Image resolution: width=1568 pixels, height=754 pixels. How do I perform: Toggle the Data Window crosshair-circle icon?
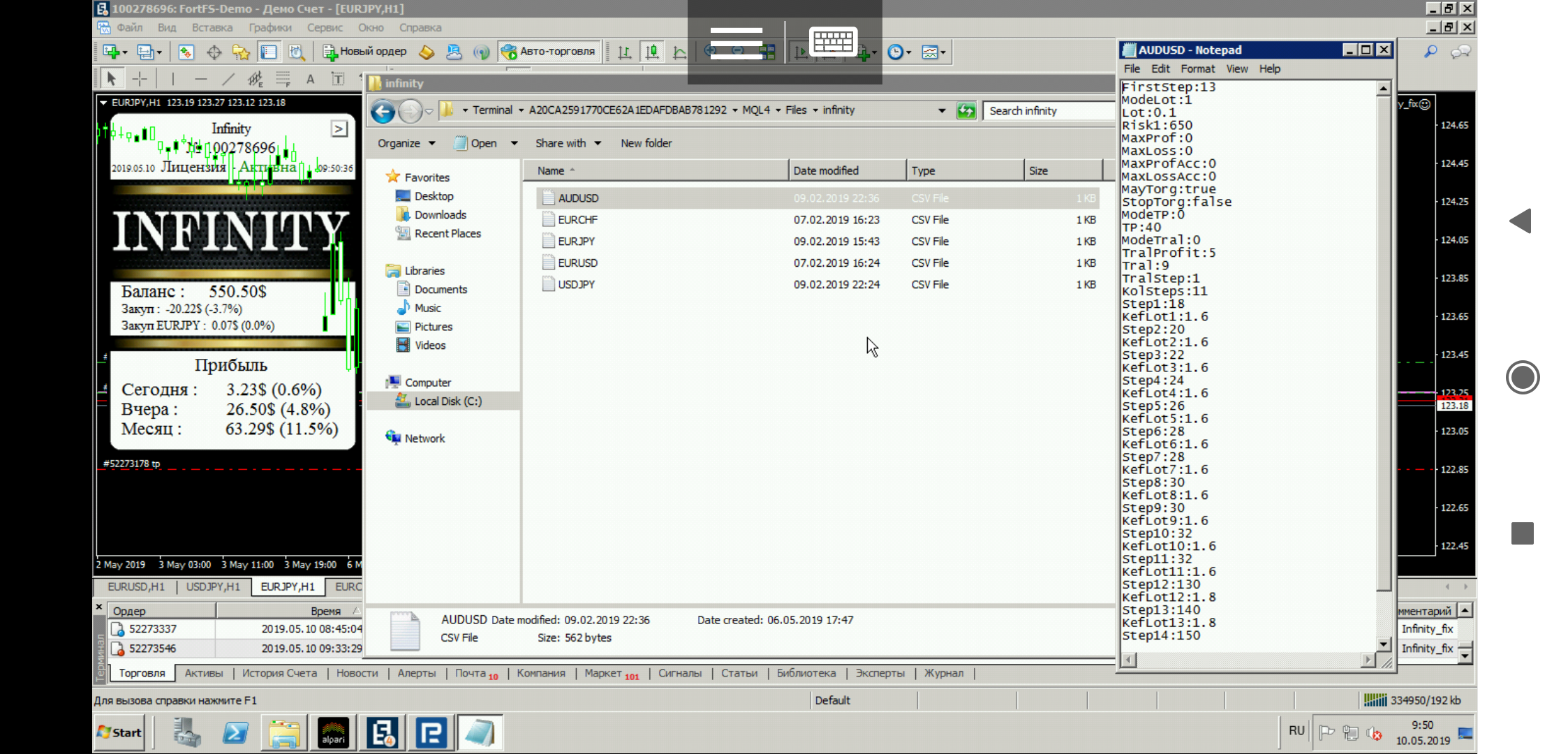point(214,52)
